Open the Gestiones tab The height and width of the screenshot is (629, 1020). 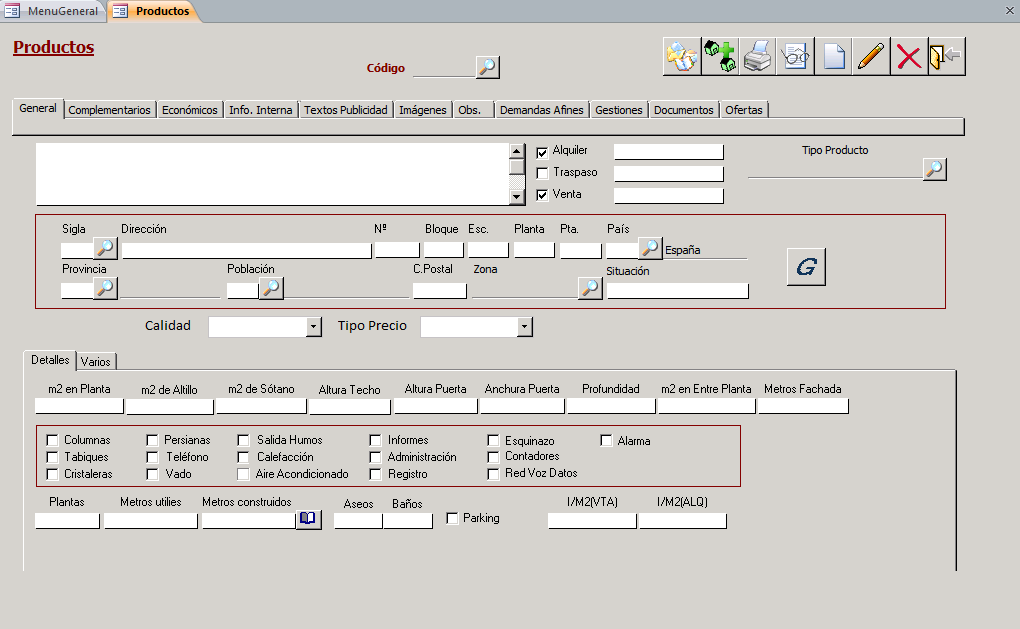click(x=619, y=110)
